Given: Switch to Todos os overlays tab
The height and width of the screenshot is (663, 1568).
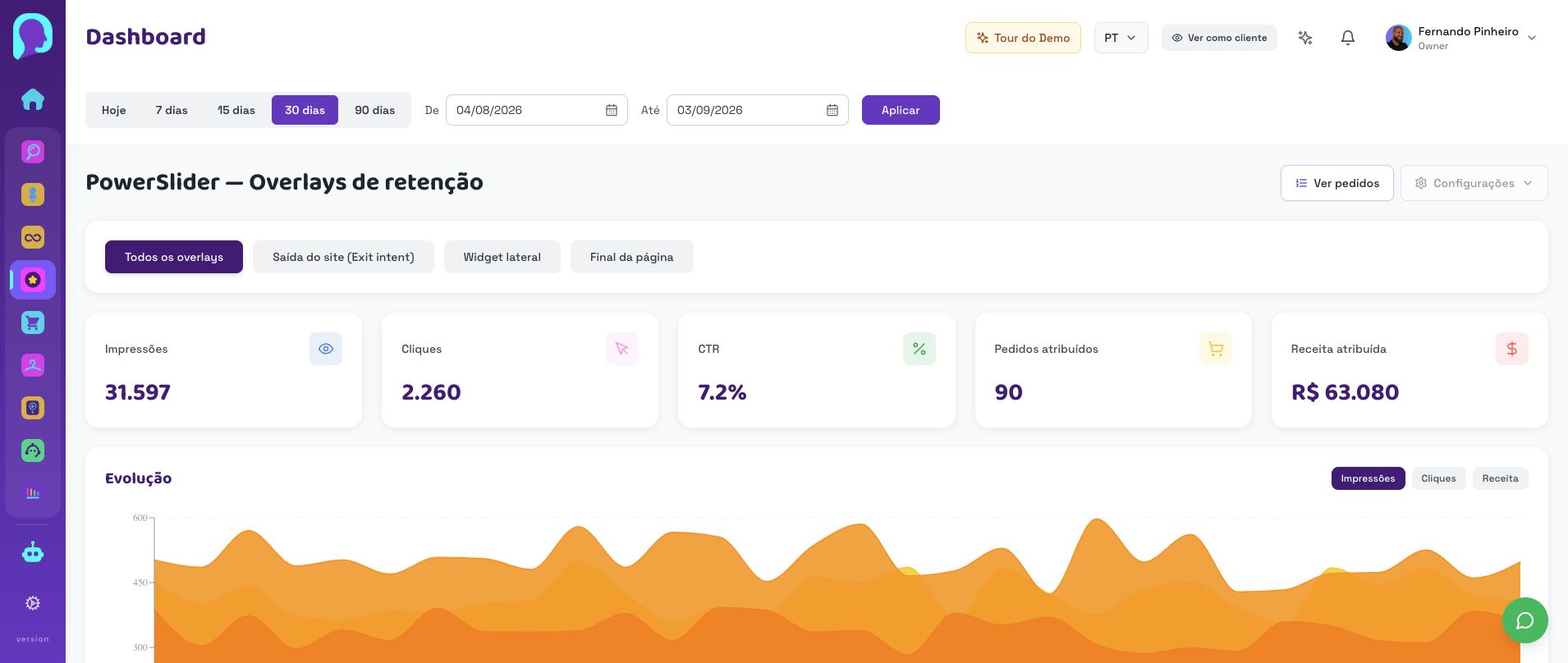Looking at the screenshot, I should coord(174,257).
